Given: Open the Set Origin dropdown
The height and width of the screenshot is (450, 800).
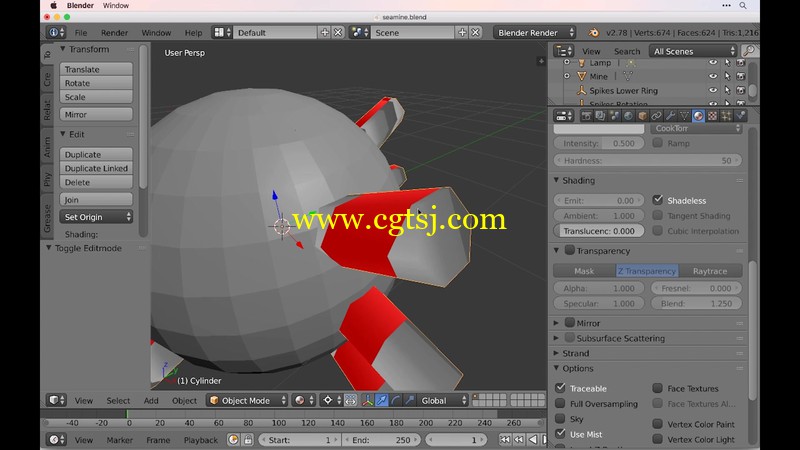Looking at the screenshot, I should pyautogui.click(x=96, y=217).
